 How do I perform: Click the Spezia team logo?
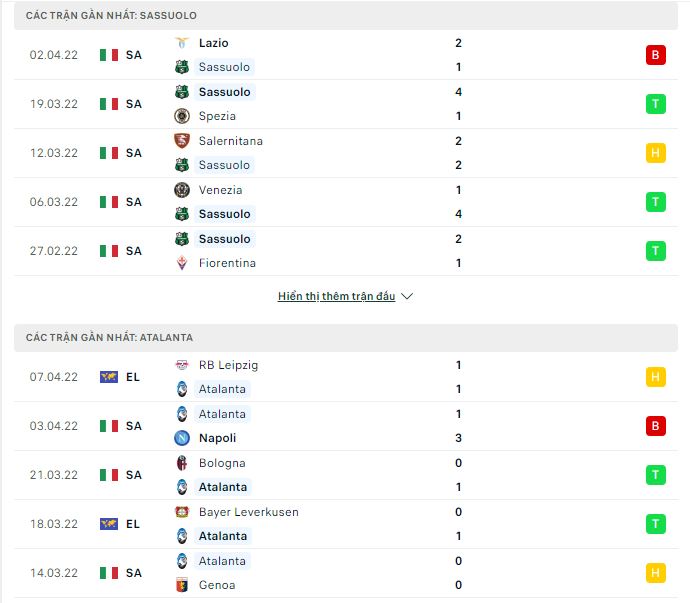click(x=182, y=116)
